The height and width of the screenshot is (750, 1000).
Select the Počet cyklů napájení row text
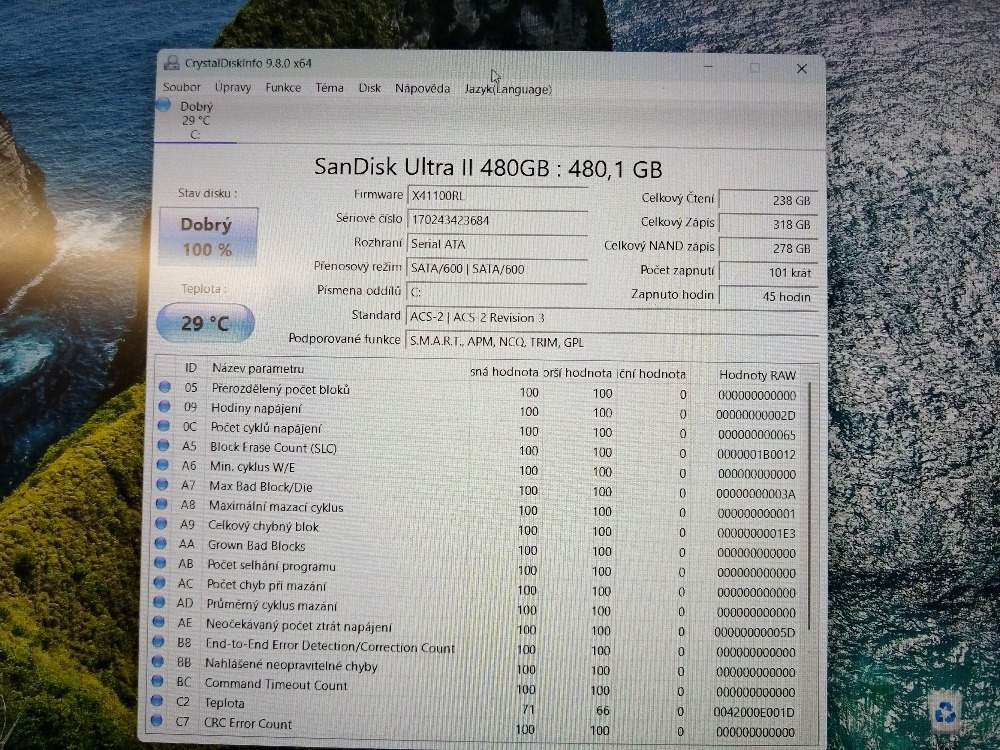coord(266,428)
